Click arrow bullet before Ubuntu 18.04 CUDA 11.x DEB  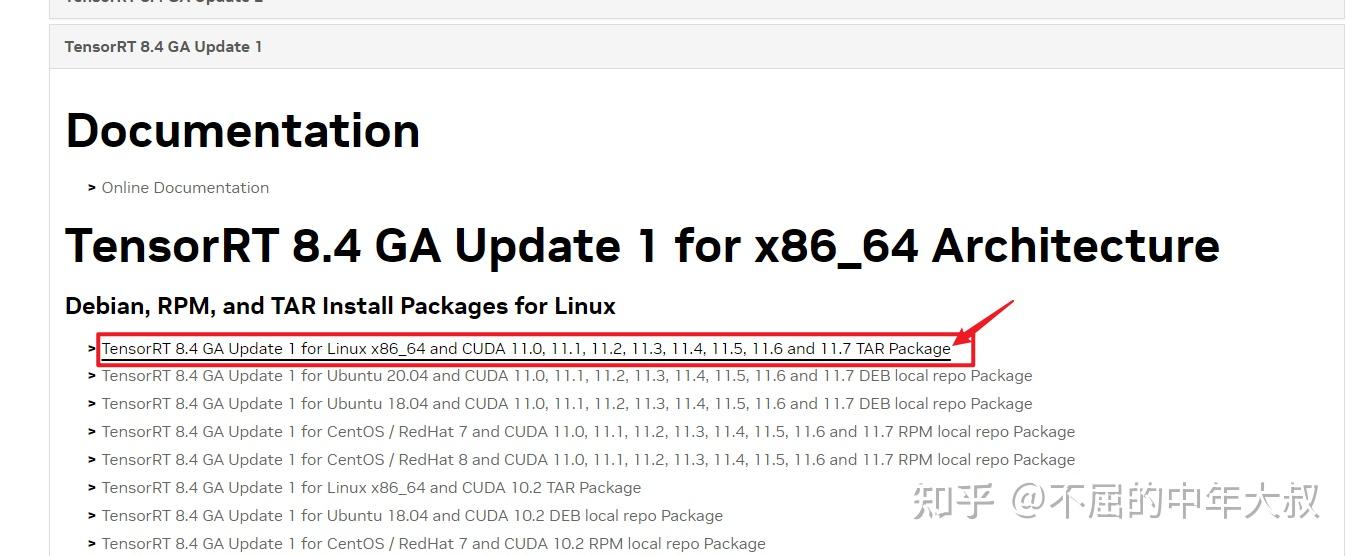92,404
